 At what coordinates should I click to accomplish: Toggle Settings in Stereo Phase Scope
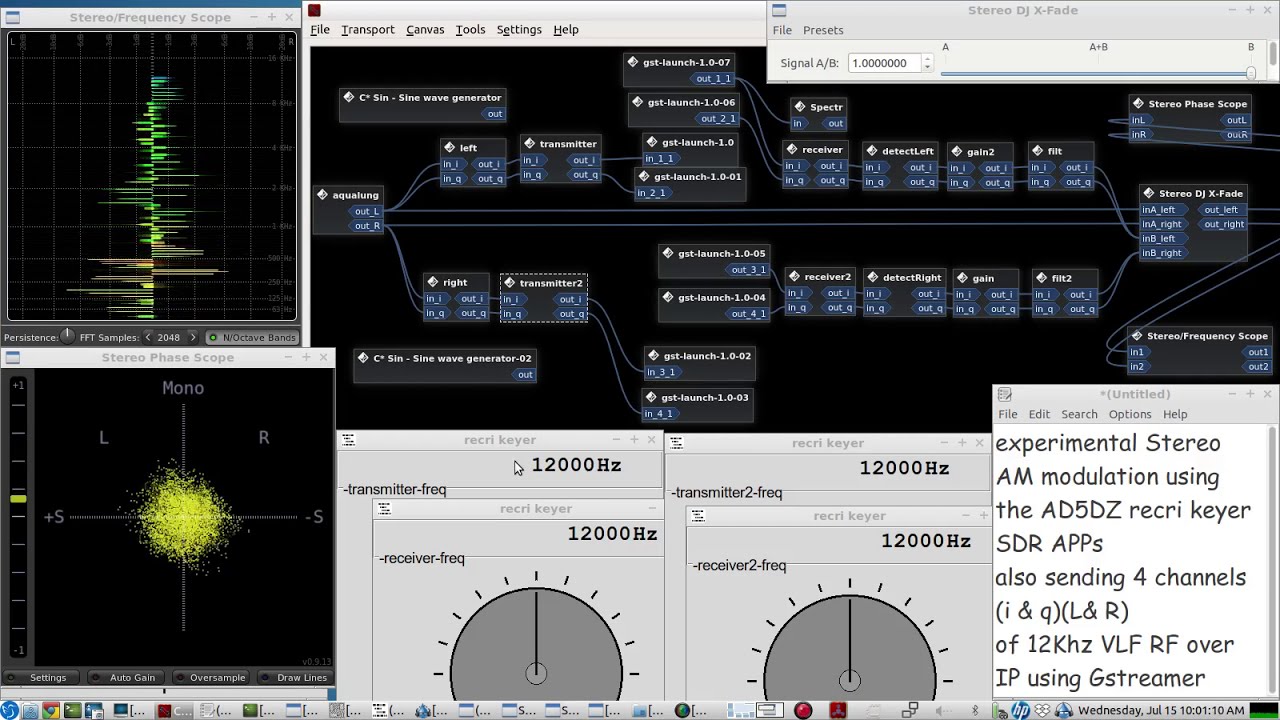click(40, 677)
